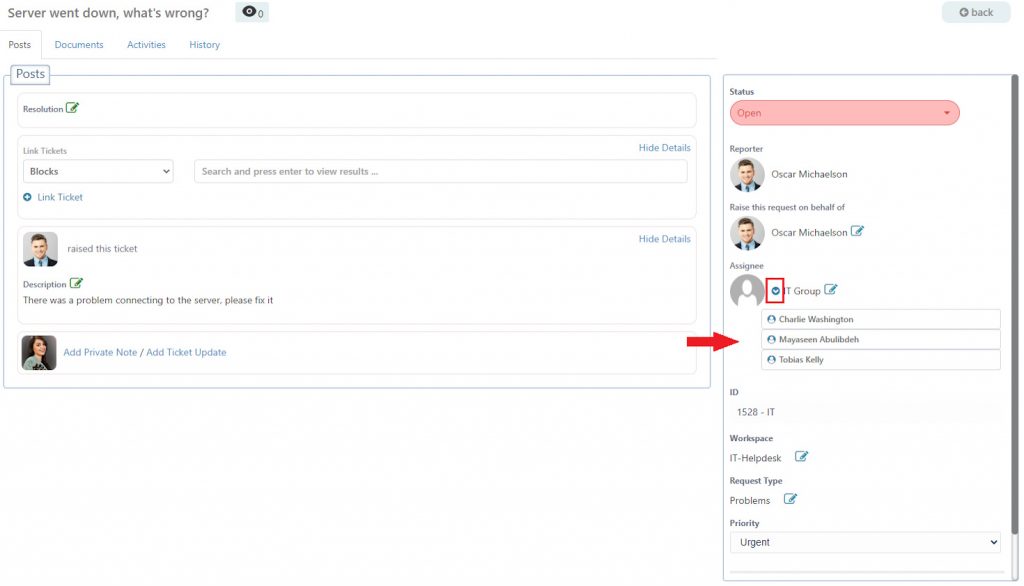Image resolution: width=1024 pixels, height=586 pixels.
Task: Click Hide Details in Link Tickets section
Action: (664, 148)
